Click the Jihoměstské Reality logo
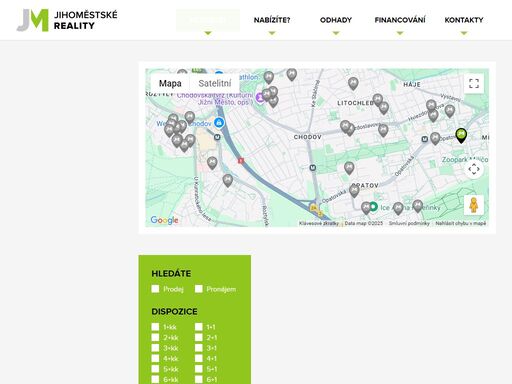The image size is (512, 384). click(x=67, y=20)
